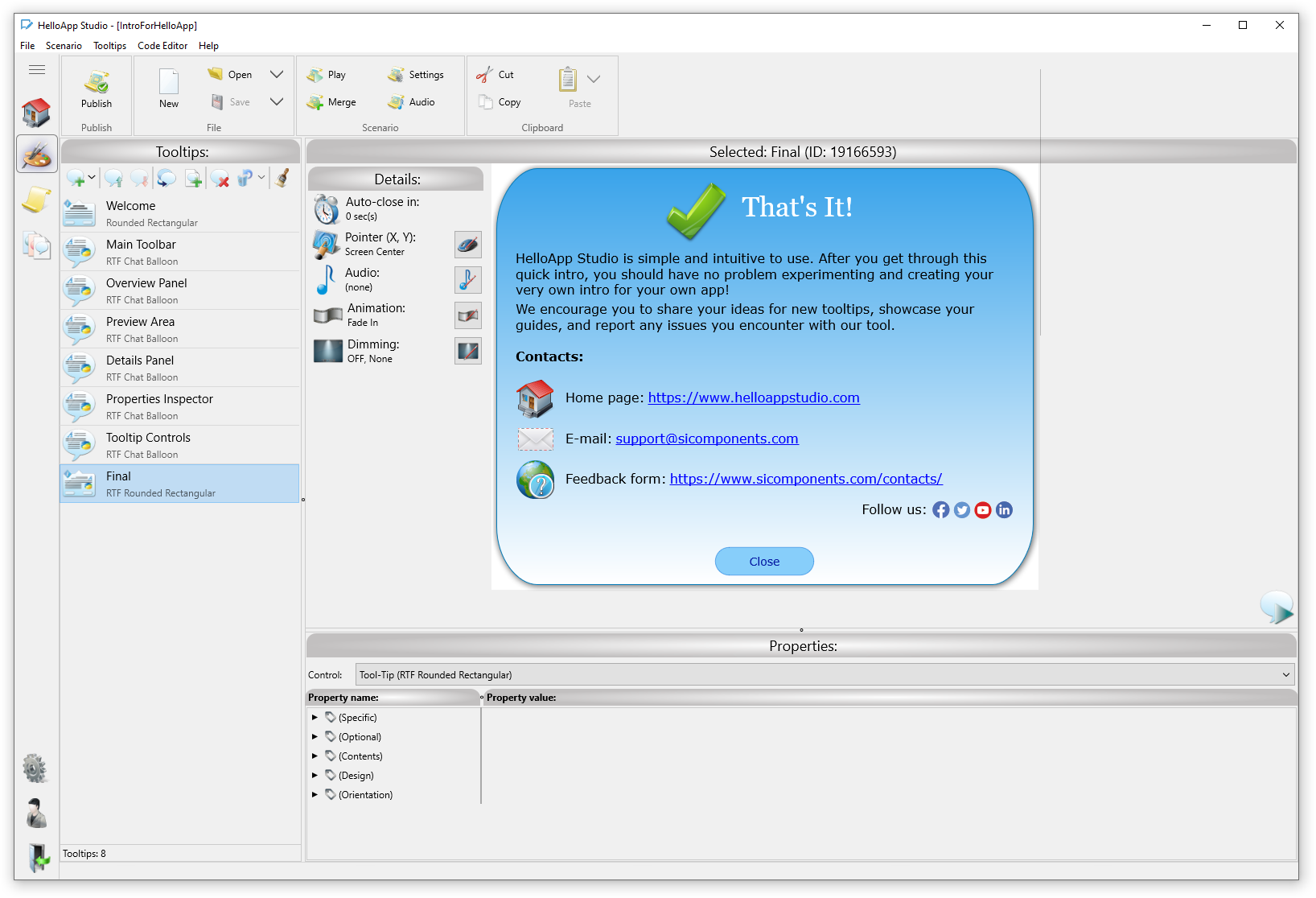This screenshot has height=898, width=1316.
Task: Select the Welcome tooltip in the list
Action: point(180,213)
